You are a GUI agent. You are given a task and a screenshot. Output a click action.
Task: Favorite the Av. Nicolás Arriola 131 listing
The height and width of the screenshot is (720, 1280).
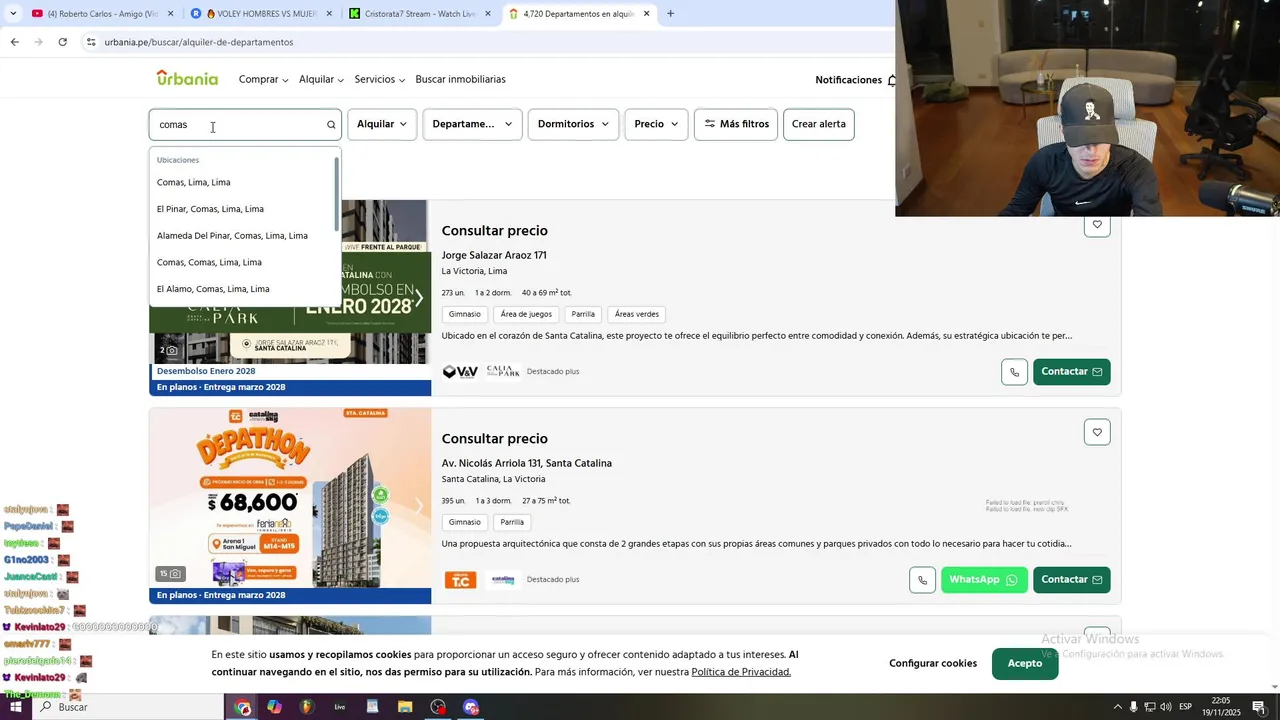pos(1097,432)
